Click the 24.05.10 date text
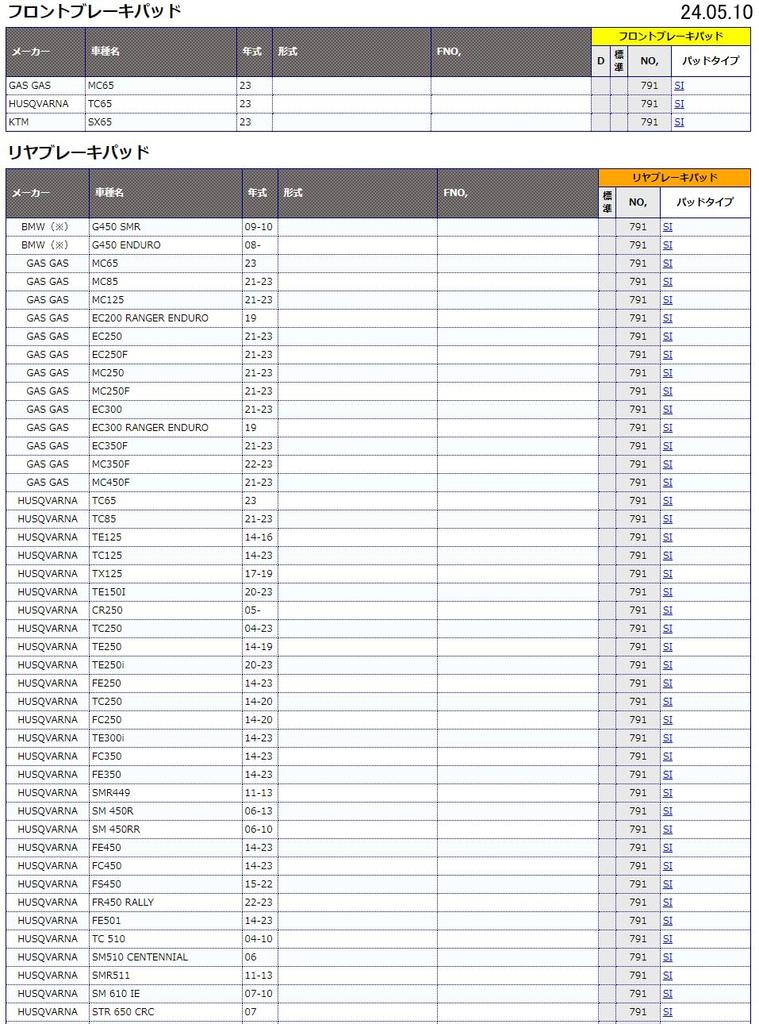This screenshot has height=1024, width=759. pyautogui.click(x=716, y=12)
